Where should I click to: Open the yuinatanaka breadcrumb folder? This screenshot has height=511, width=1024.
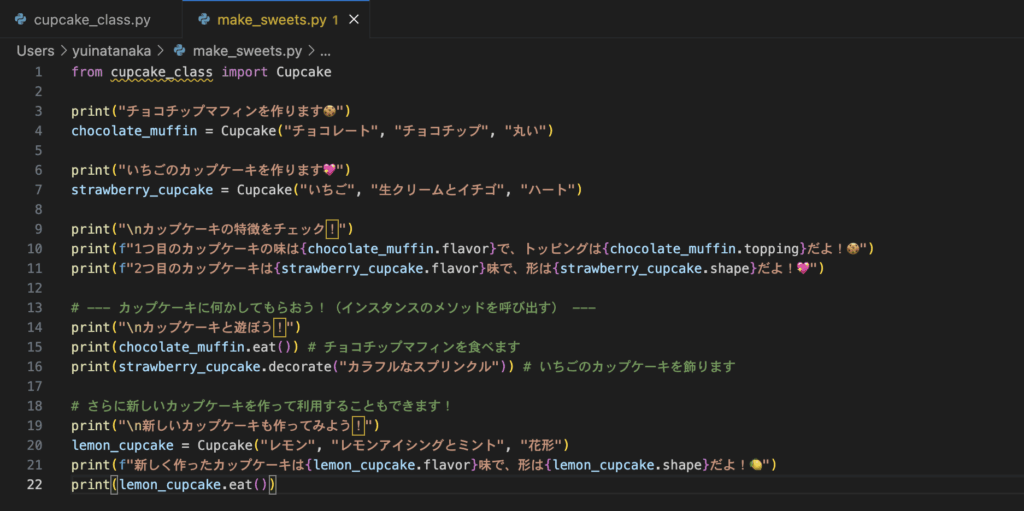pyautogui.click(x=112, y=50)
